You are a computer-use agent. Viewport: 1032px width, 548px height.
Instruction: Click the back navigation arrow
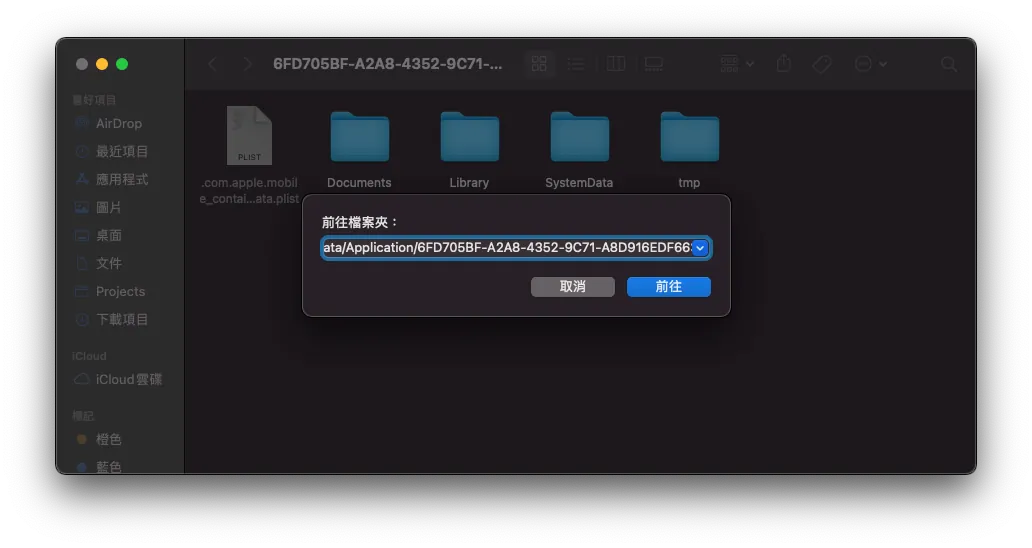(212, 64)
